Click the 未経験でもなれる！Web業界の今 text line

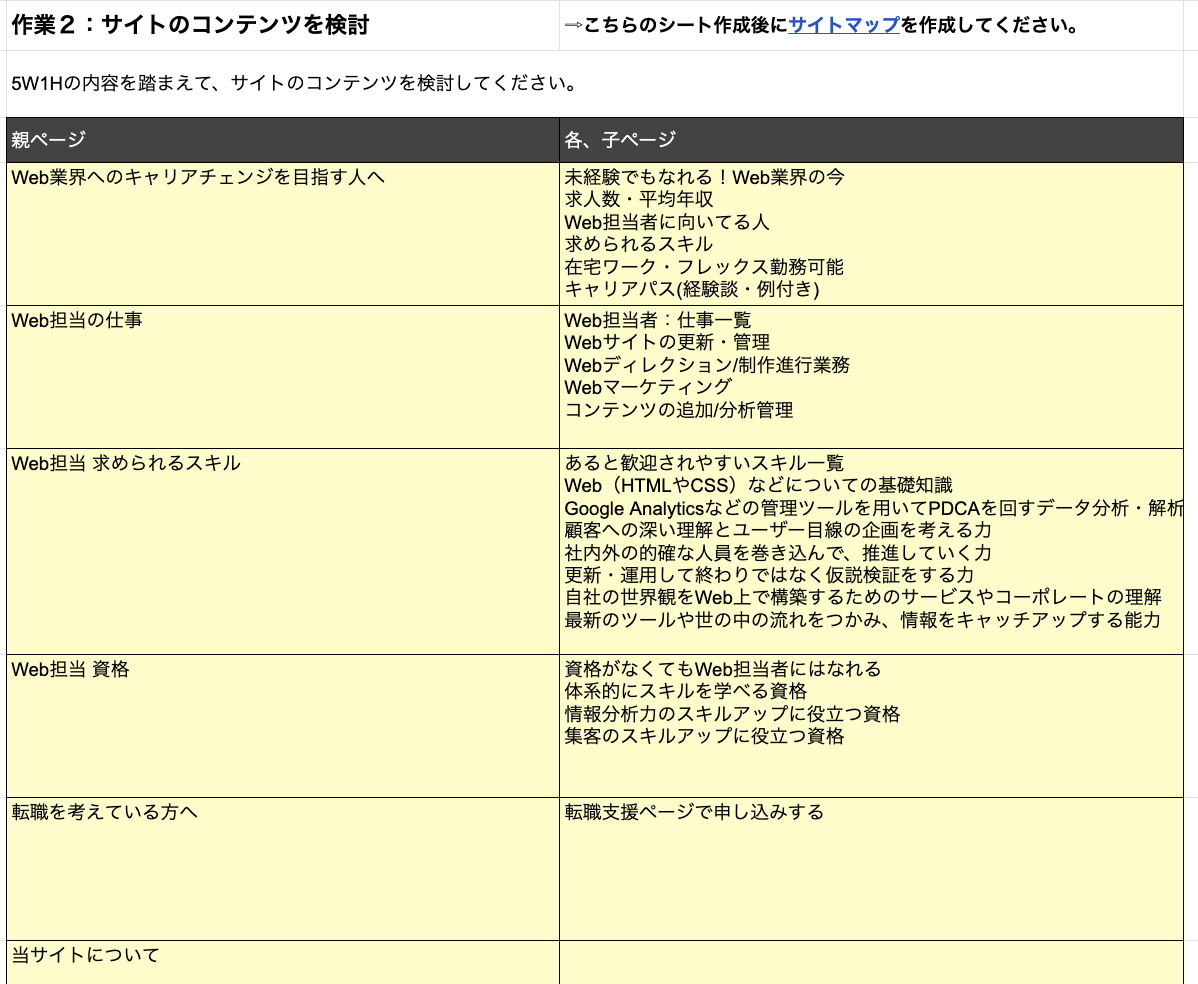pos(704,177)
